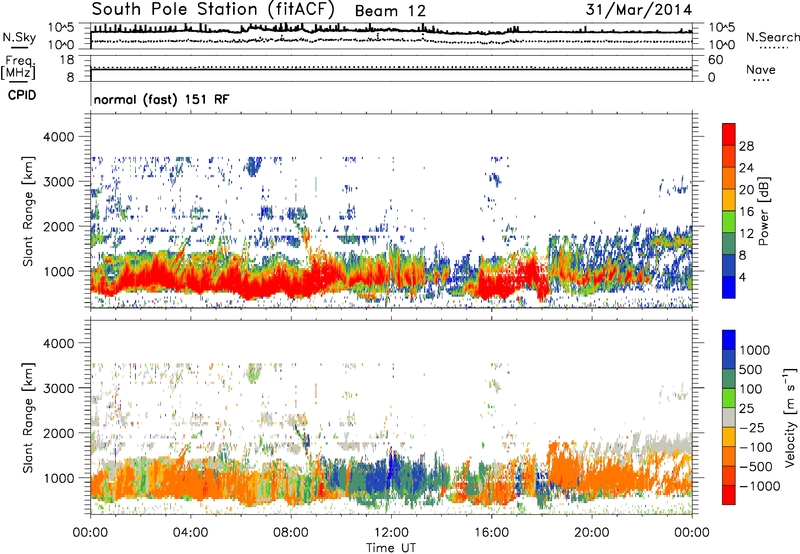Select the 'Freq. [MHz]' axis label
The height and width of the screenshot is (554, 800).
click(18, 67)
